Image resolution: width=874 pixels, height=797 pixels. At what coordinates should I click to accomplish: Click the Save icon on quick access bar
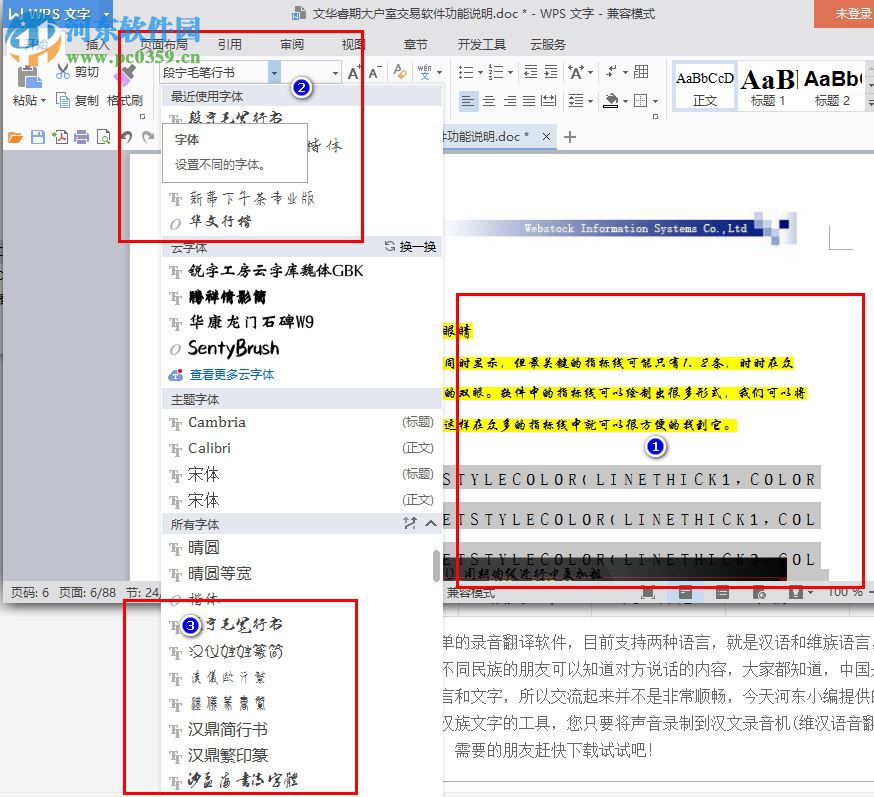pyautogui.click(x=37, y=137)
